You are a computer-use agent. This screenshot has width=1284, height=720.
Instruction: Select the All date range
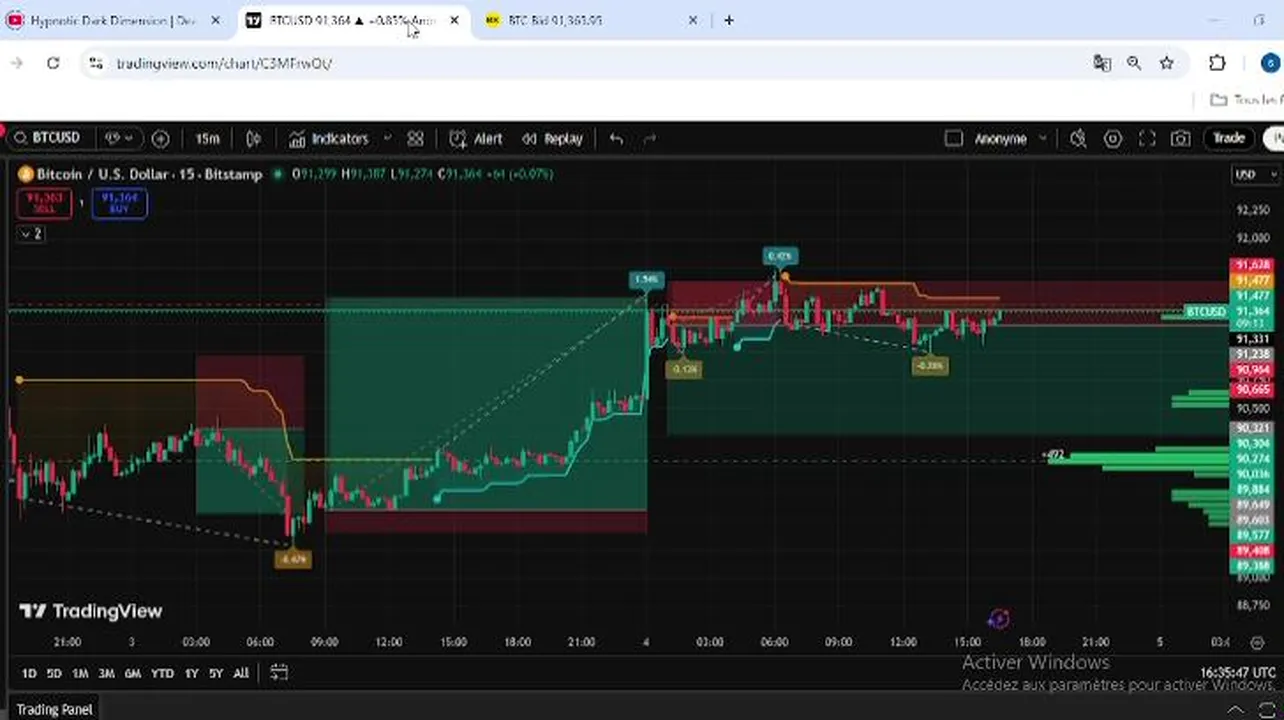241,673
